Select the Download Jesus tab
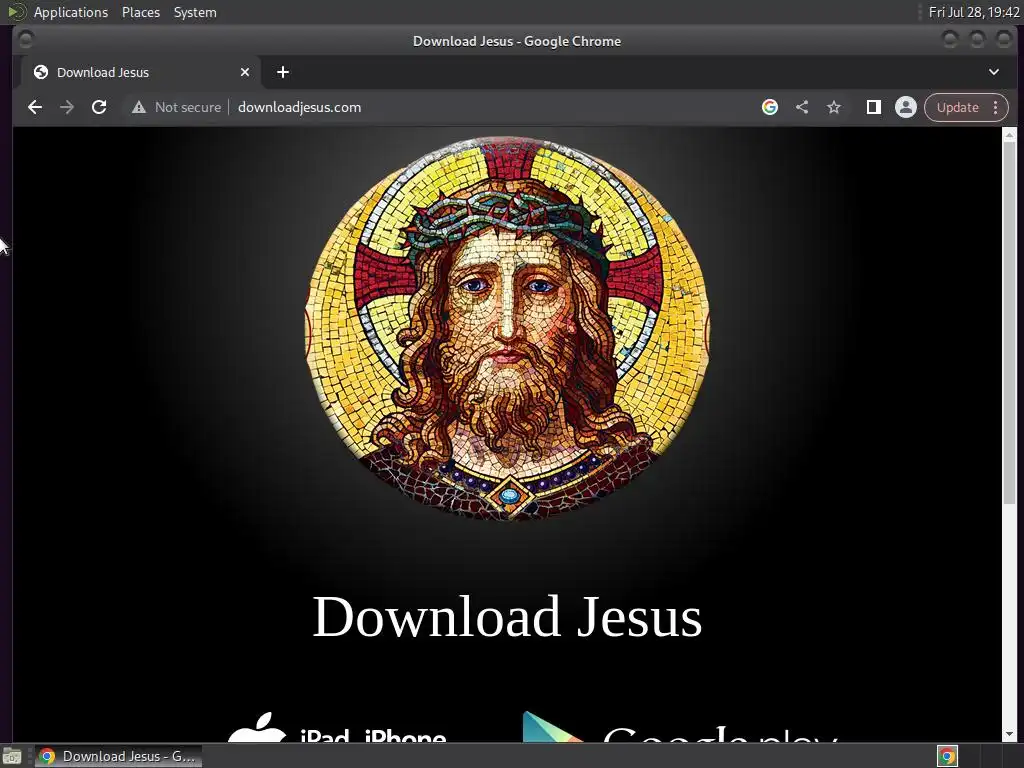 140,72
